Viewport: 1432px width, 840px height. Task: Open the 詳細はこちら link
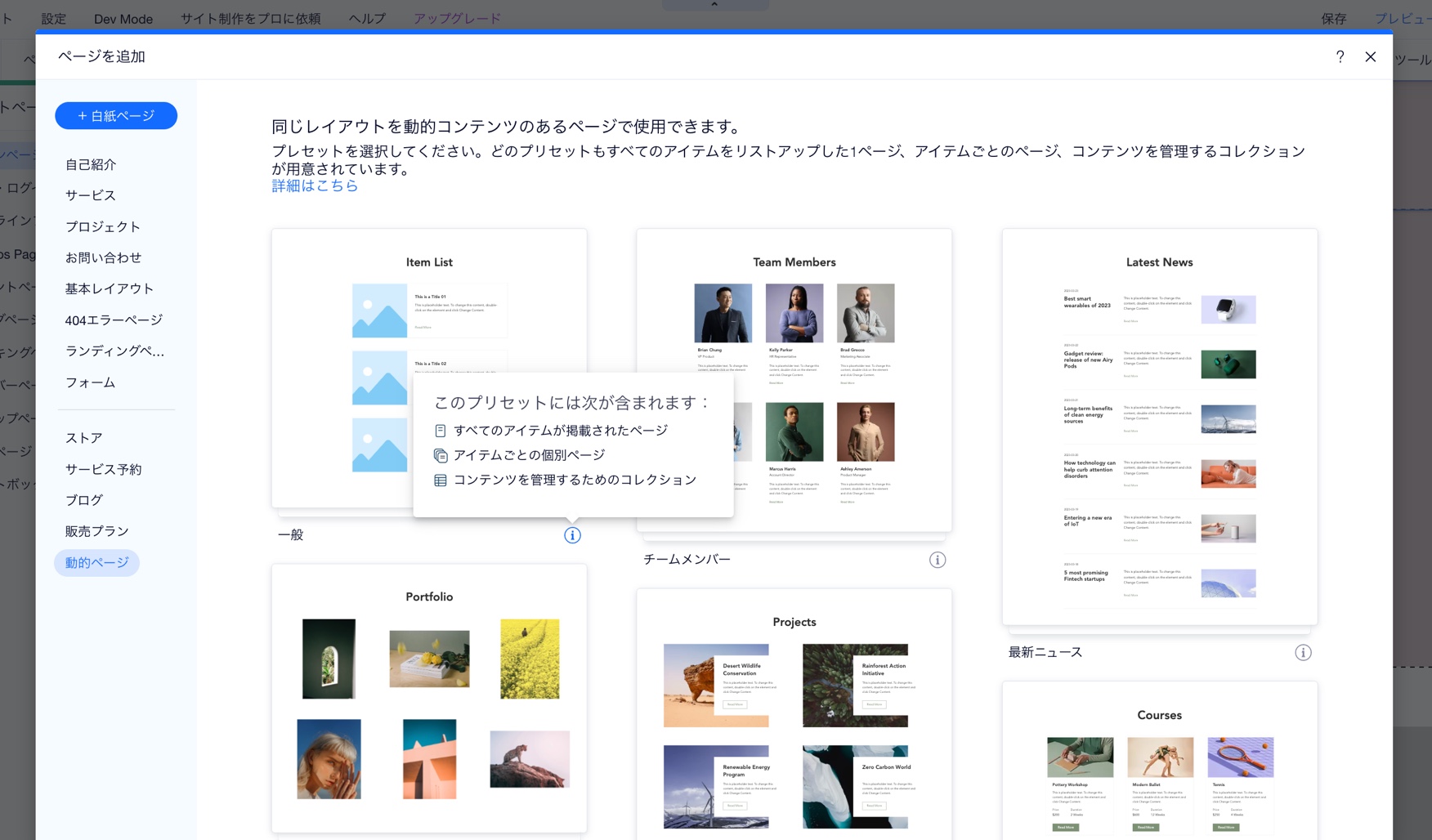(x=314, y=185)
